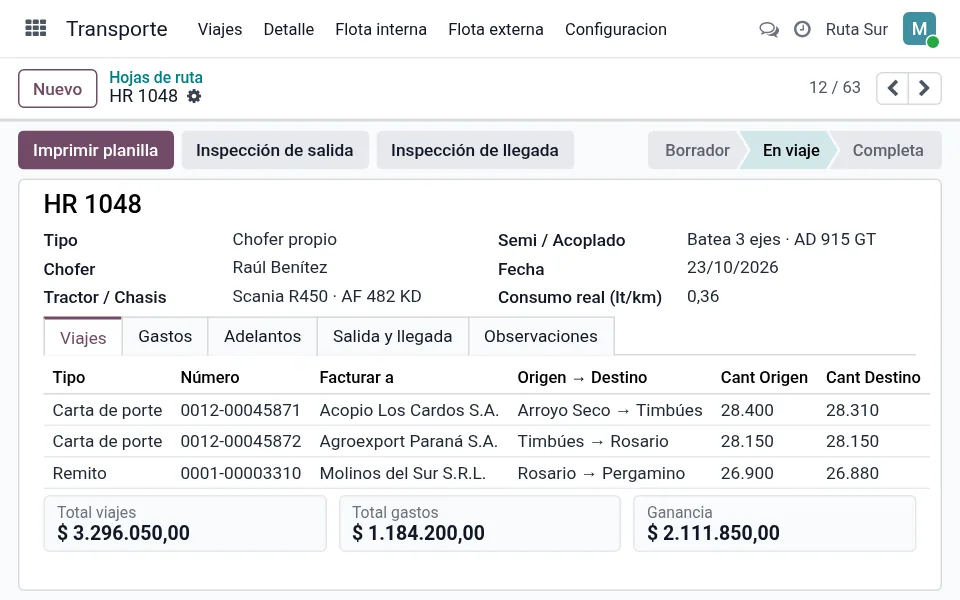Sort by Cant Origen column header
Screen dimensions: 960x600
(764, 377)
